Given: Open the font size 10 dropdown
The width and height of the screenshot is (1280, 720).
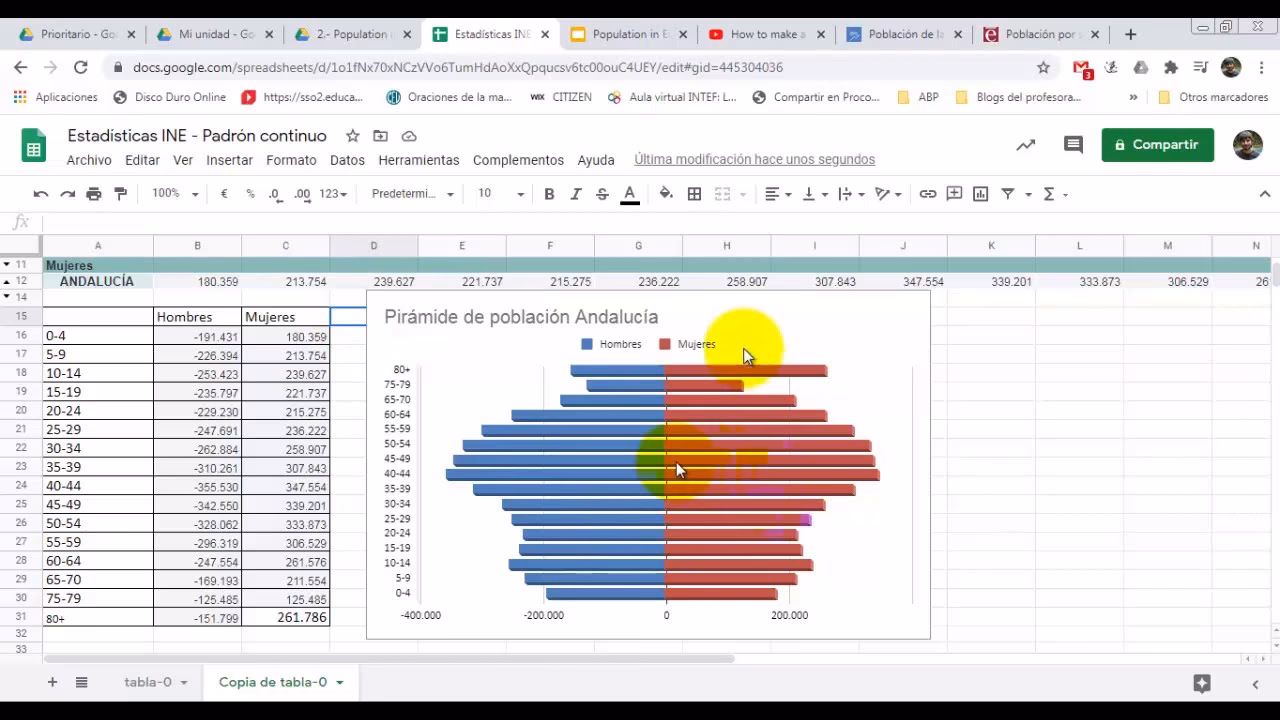Looking at the screenshot, I should point(499,194).
